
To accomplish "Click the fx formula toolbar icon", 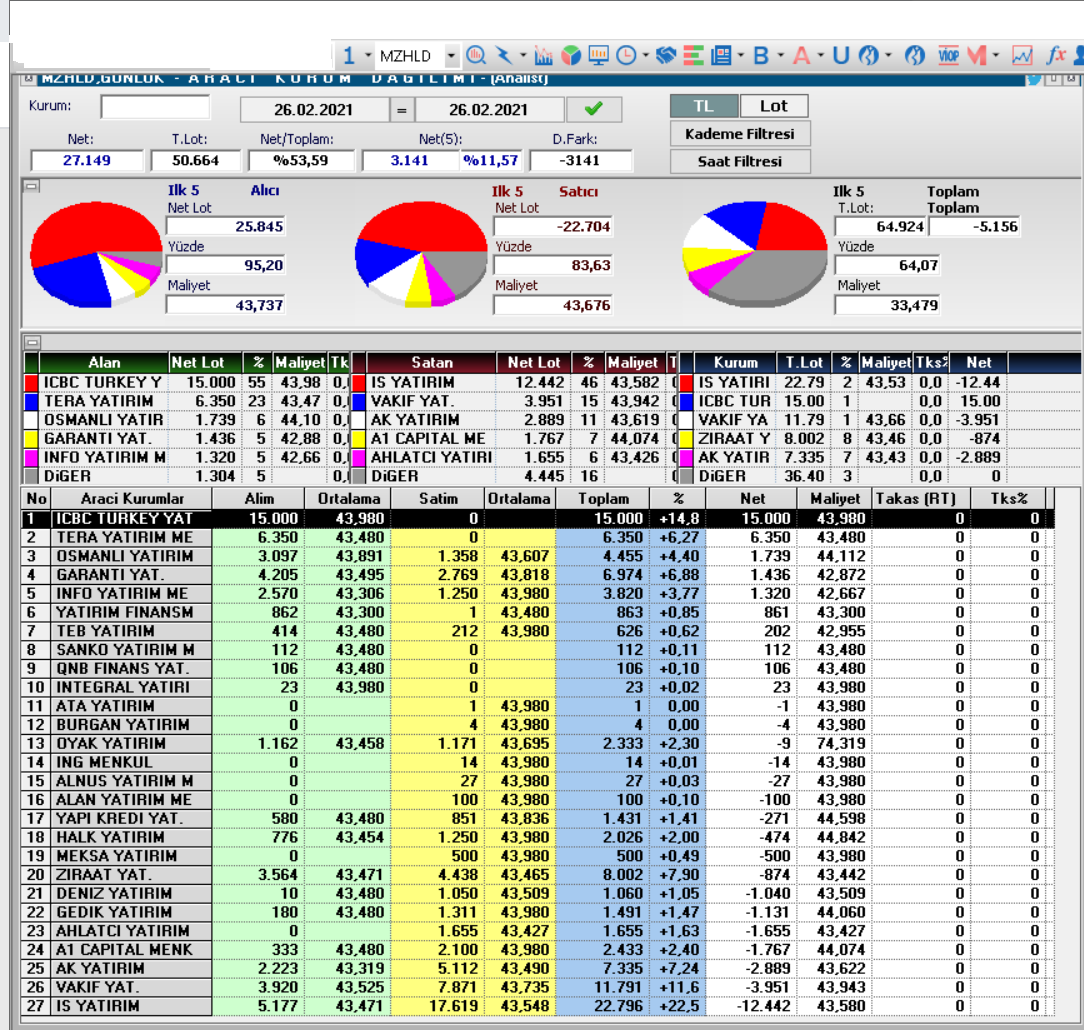I will [1056, 55].
